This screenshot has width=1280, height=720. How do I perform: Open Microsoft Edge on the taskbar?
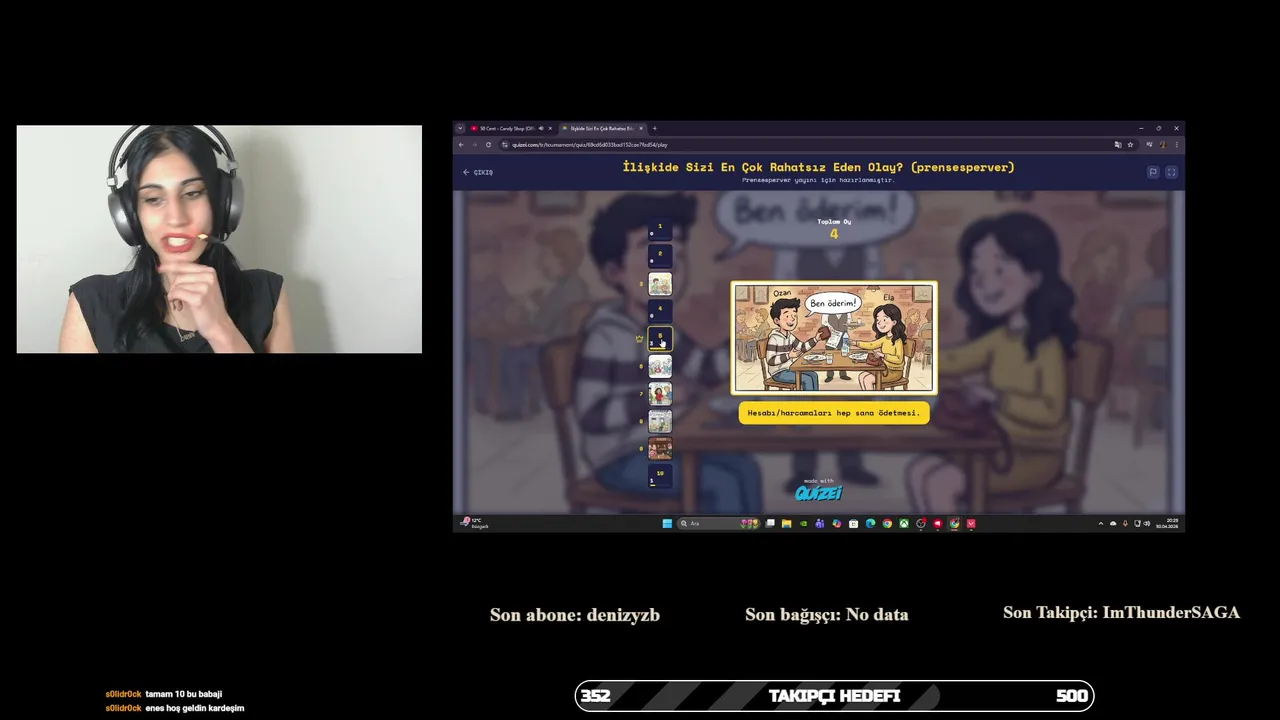(870, 523)
